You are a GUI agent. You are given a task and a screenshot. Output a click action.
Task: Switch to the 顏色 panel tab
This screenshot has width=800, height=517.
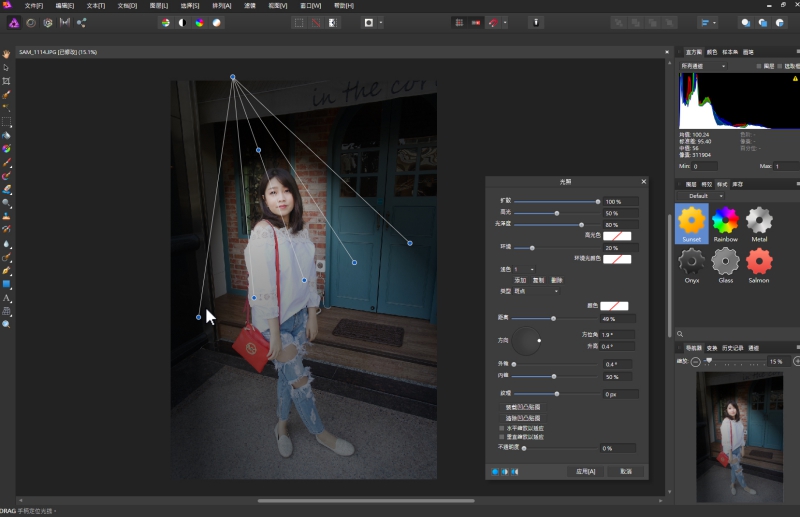(x=712, y=52)
